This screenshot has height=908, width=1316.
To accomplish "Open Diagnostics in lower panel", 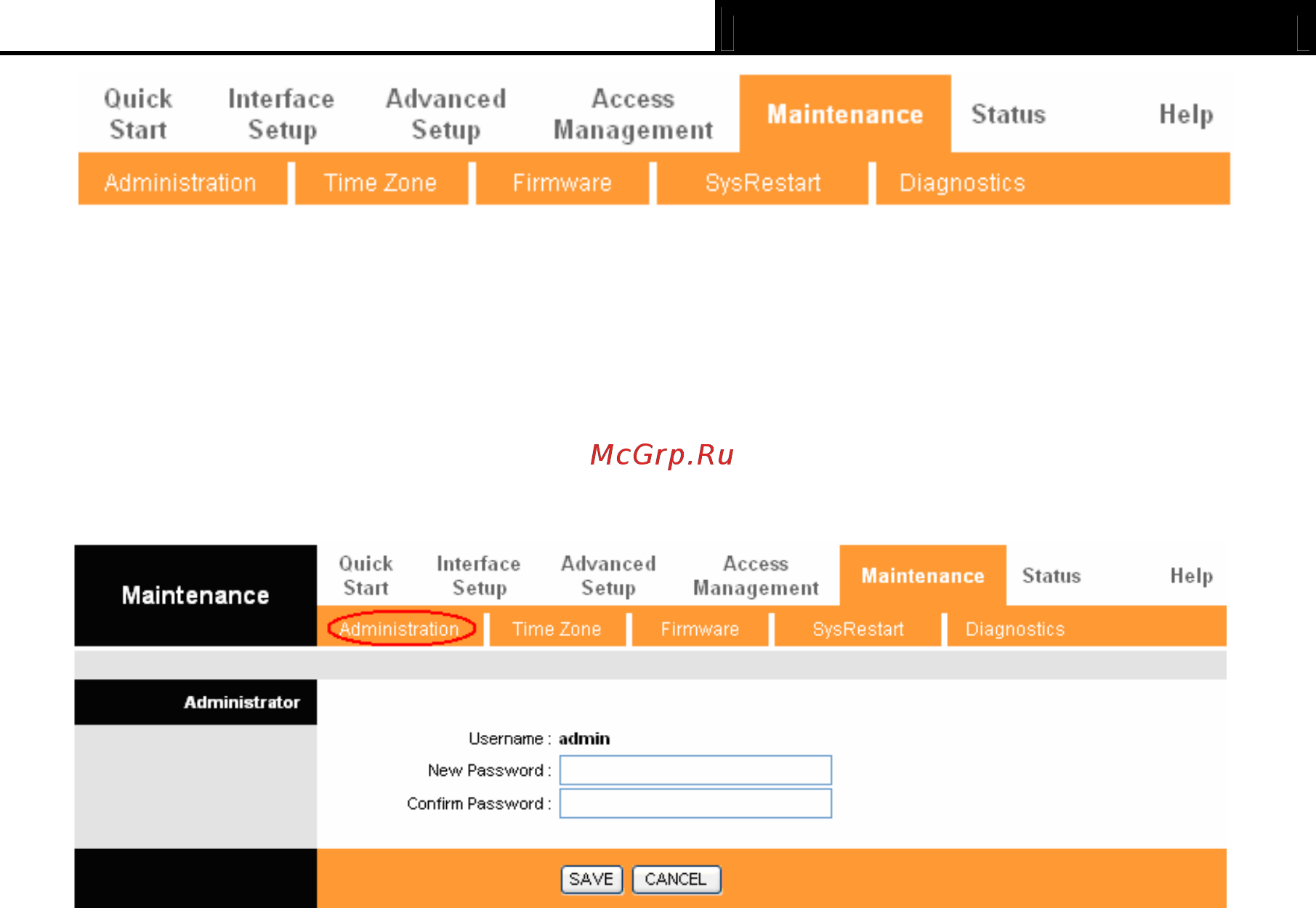I will pyautogui.click(x=1015, y=629).
